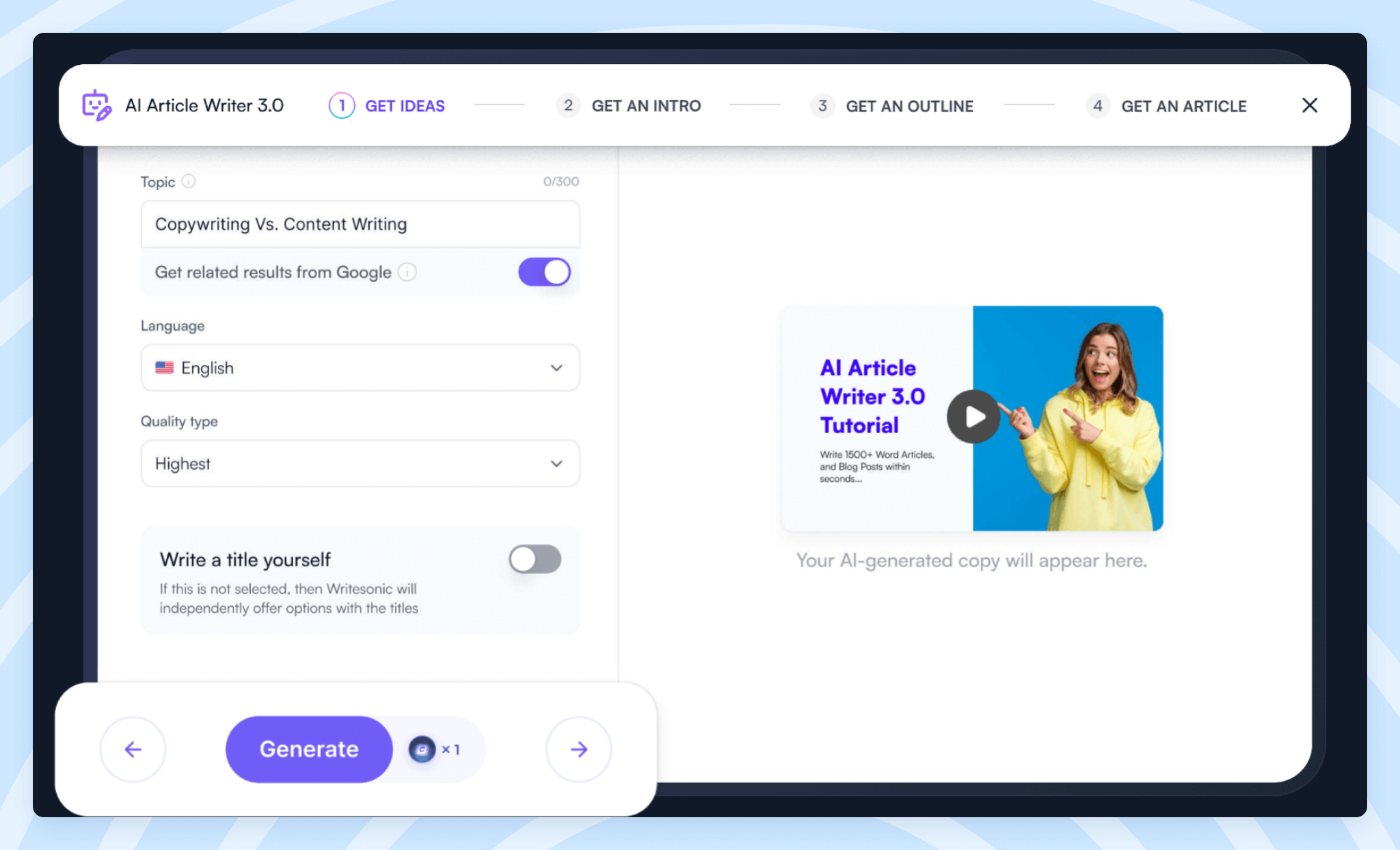Viewport: 1400px width, 850px height.
Task: Select English from Language dropdown
Action: [359, 367]
